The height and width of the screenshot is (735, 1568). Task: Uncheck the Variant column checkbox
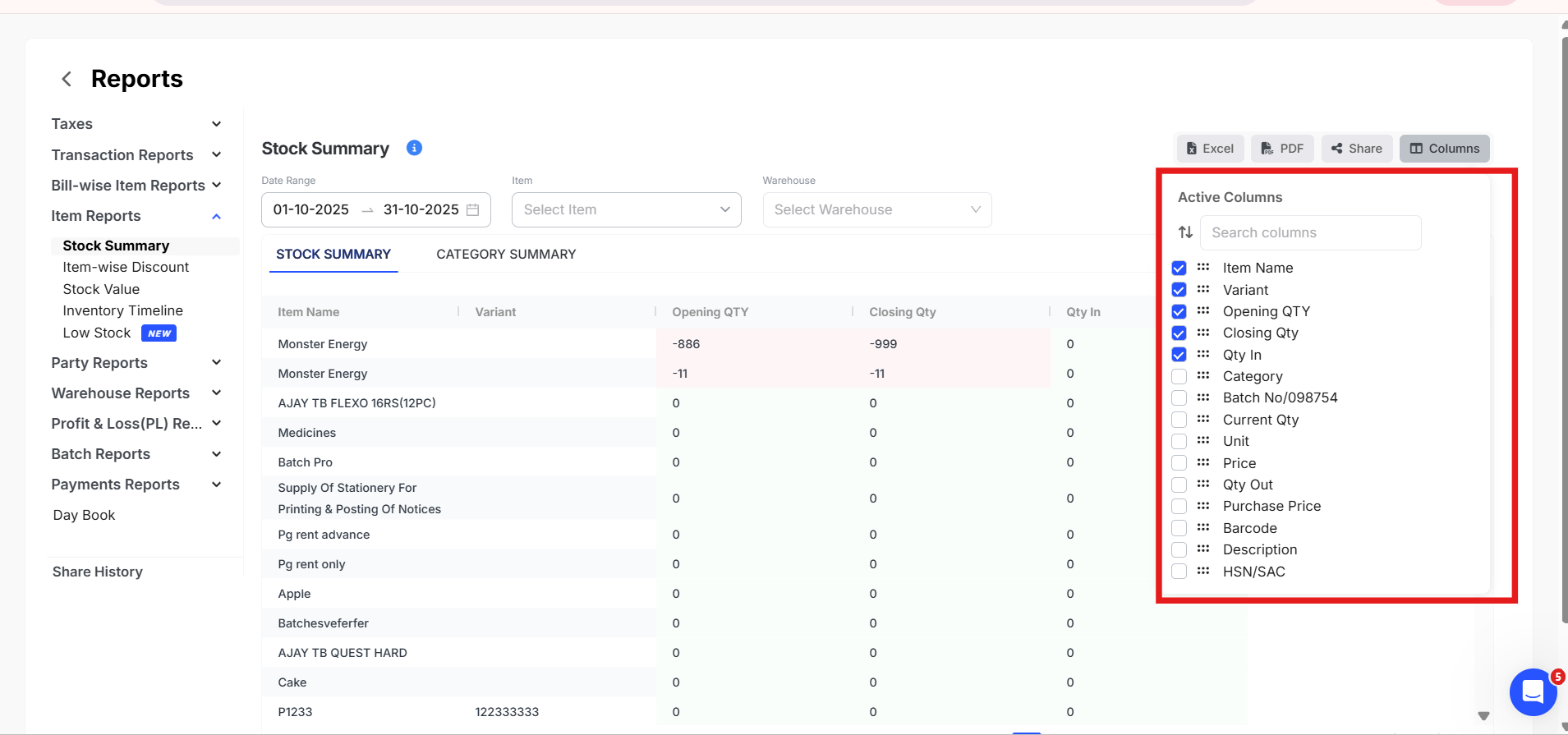tap(1179, 290)
